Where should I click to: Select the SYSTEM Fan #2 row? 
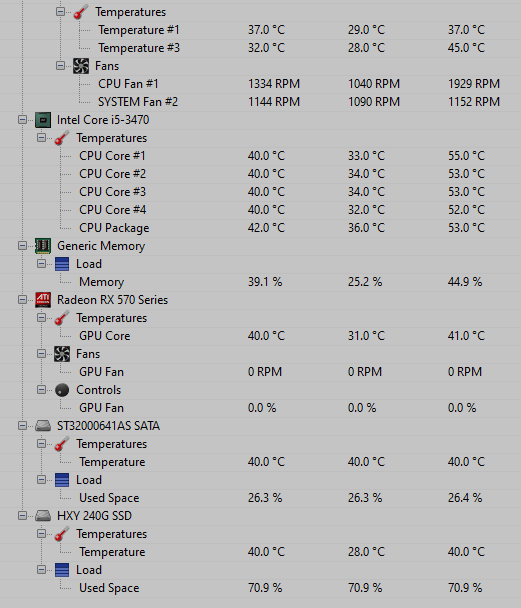click(x=260, y=102)
